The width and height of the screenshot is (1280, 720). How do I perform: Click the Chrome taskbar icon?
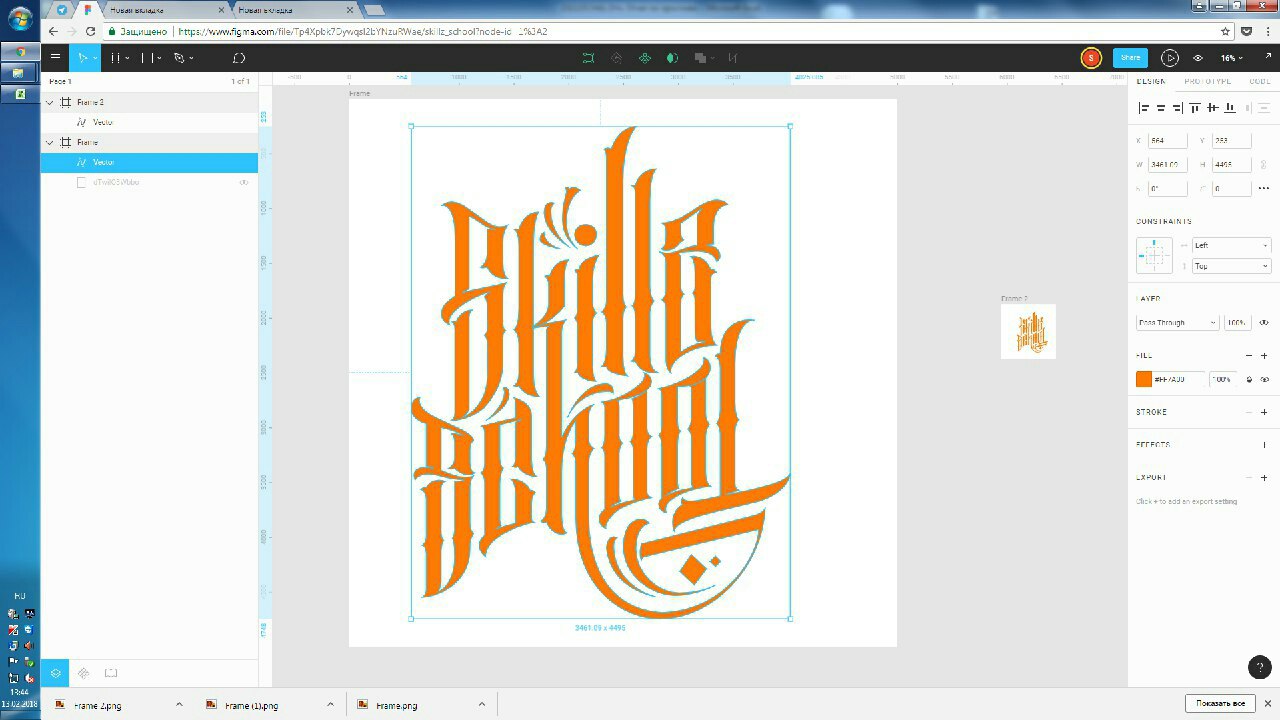point(19,52)
